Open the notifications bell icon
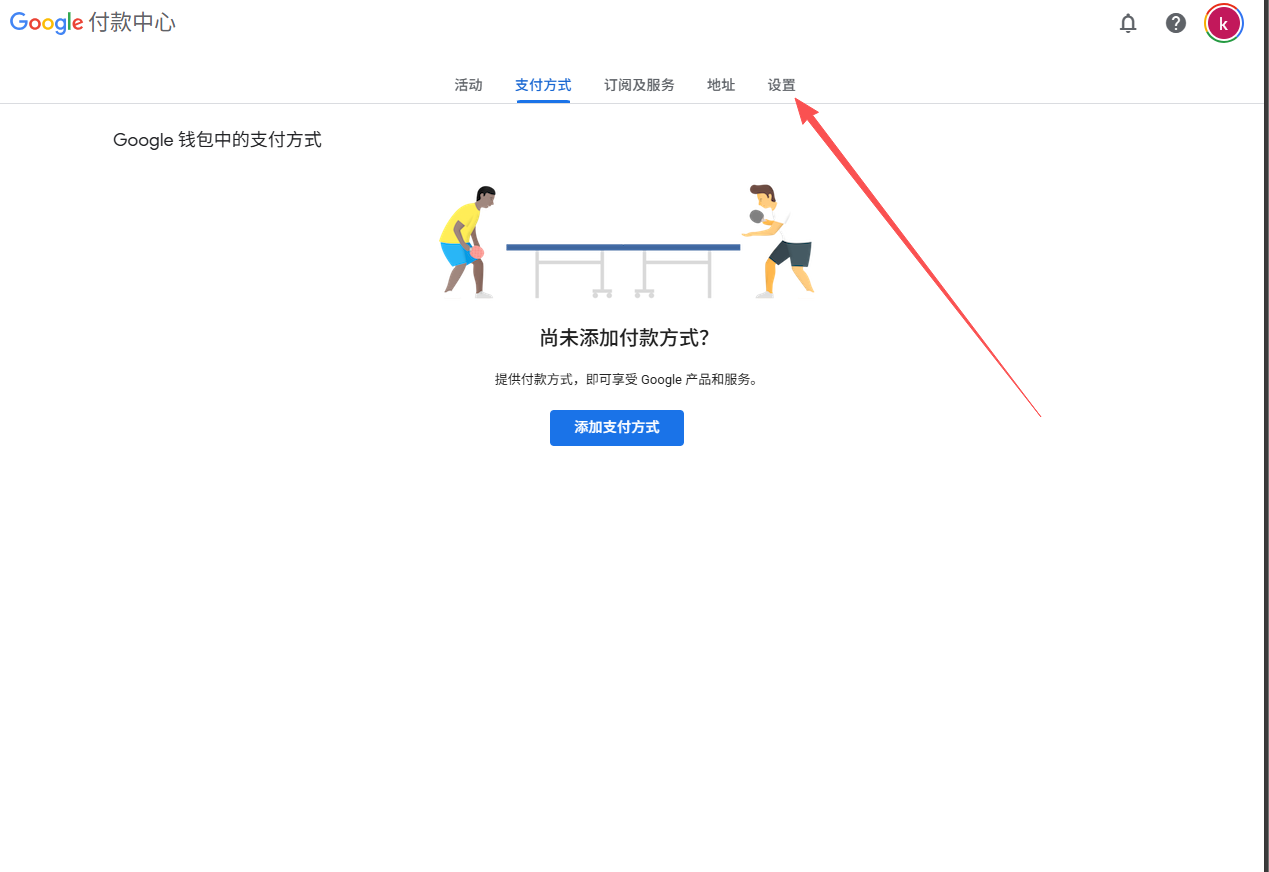 tap(1128, 23)
